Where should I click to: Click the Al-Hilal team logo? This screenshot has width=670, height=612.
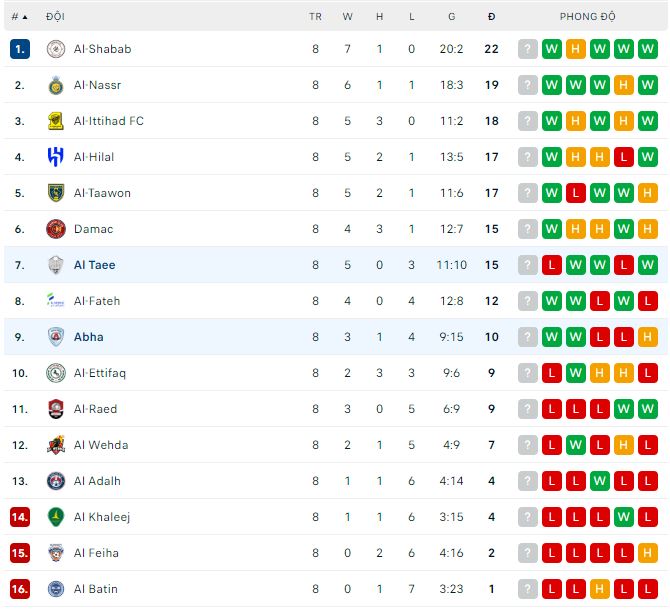pyautogui.click(x=56, y=157)
